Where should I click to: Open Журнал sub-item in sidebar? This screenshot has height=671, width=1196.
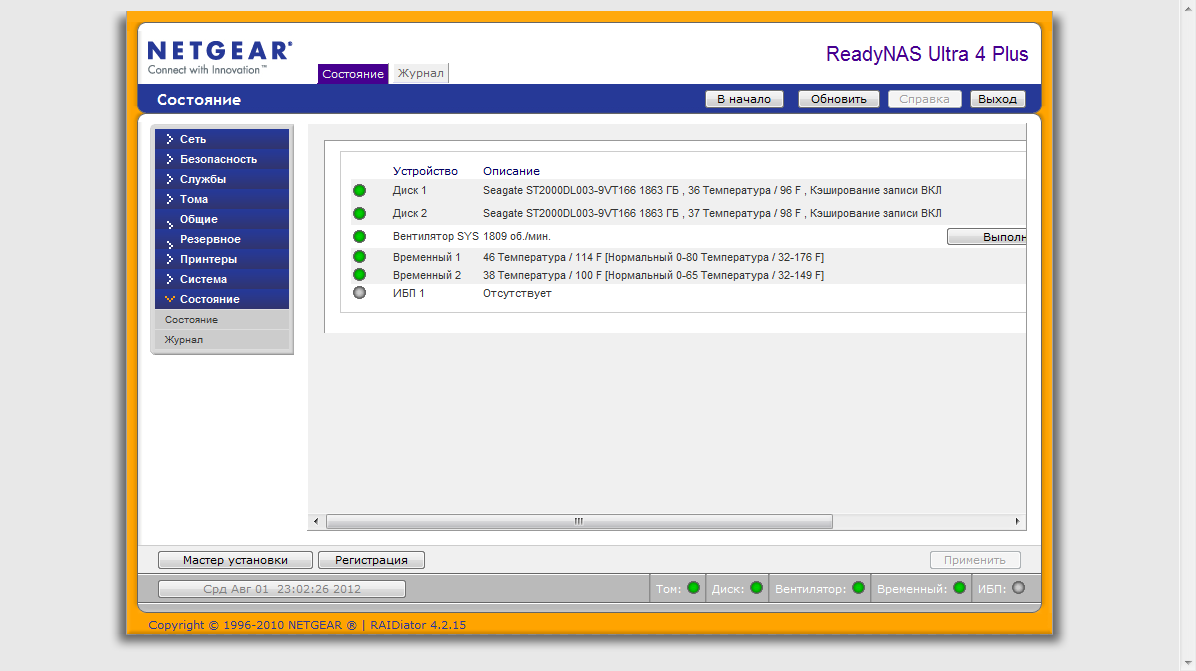222,339
